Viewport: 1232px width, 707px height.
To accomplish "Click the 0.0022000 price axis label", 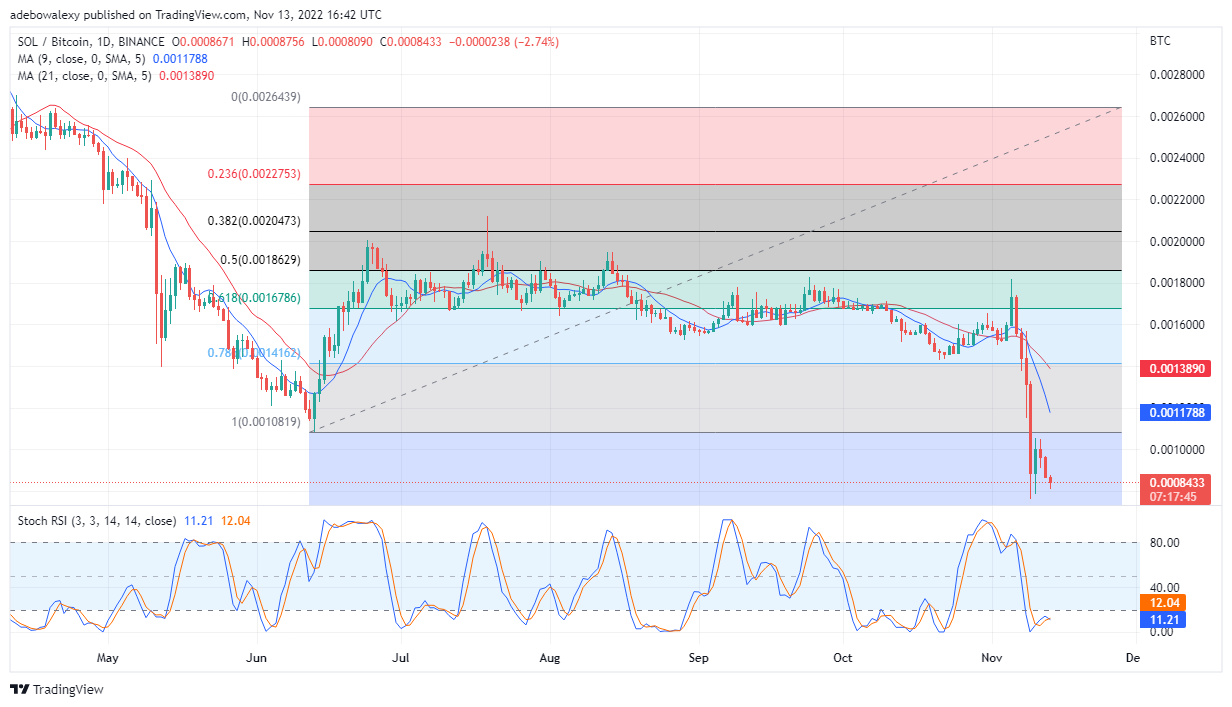I will tap(1177, 200).
